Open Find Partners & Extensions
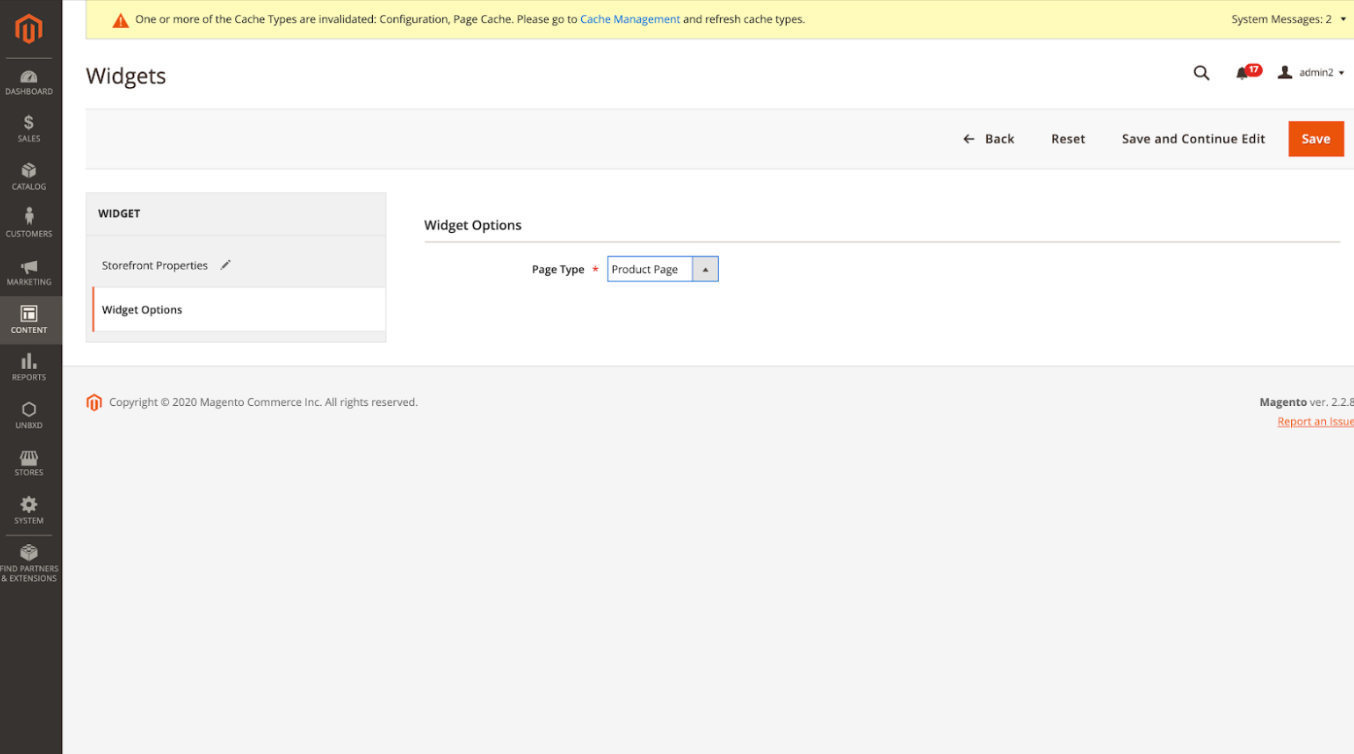This screenshot has width=1354, height=754. [29, 563]
